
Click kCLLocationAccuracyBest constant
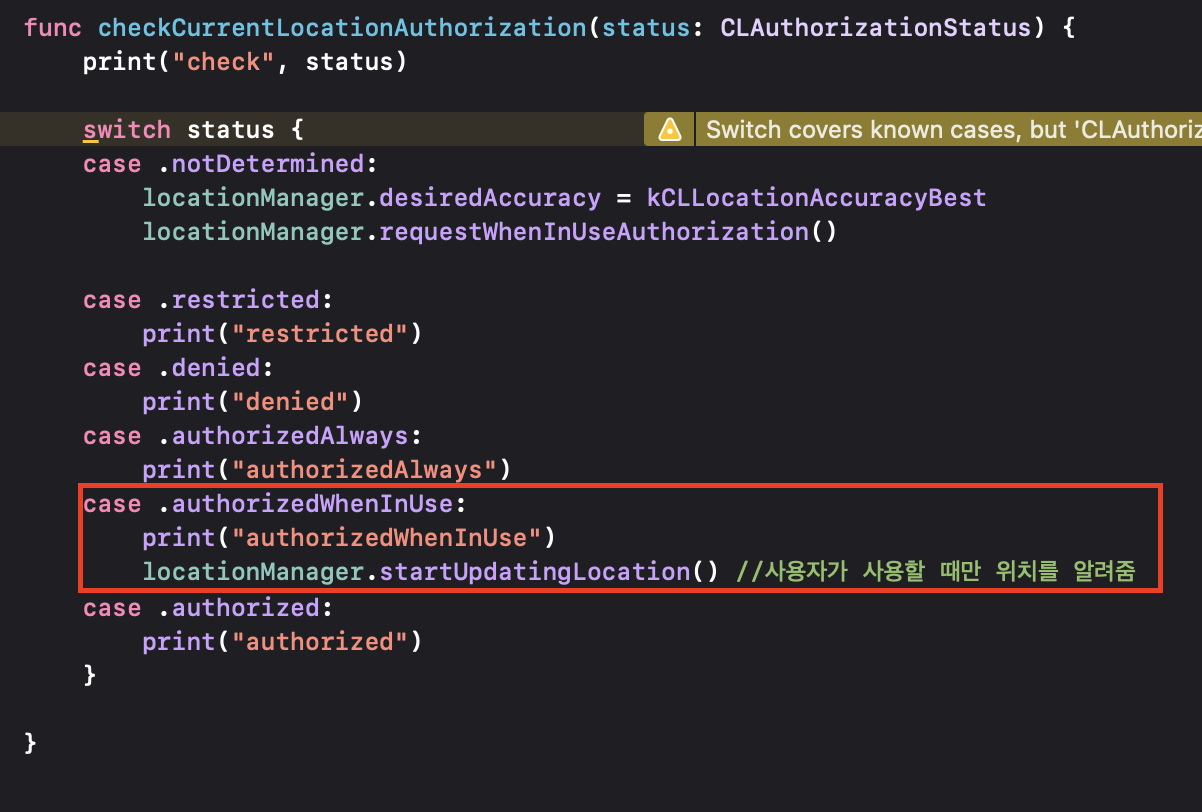point(816,198)
